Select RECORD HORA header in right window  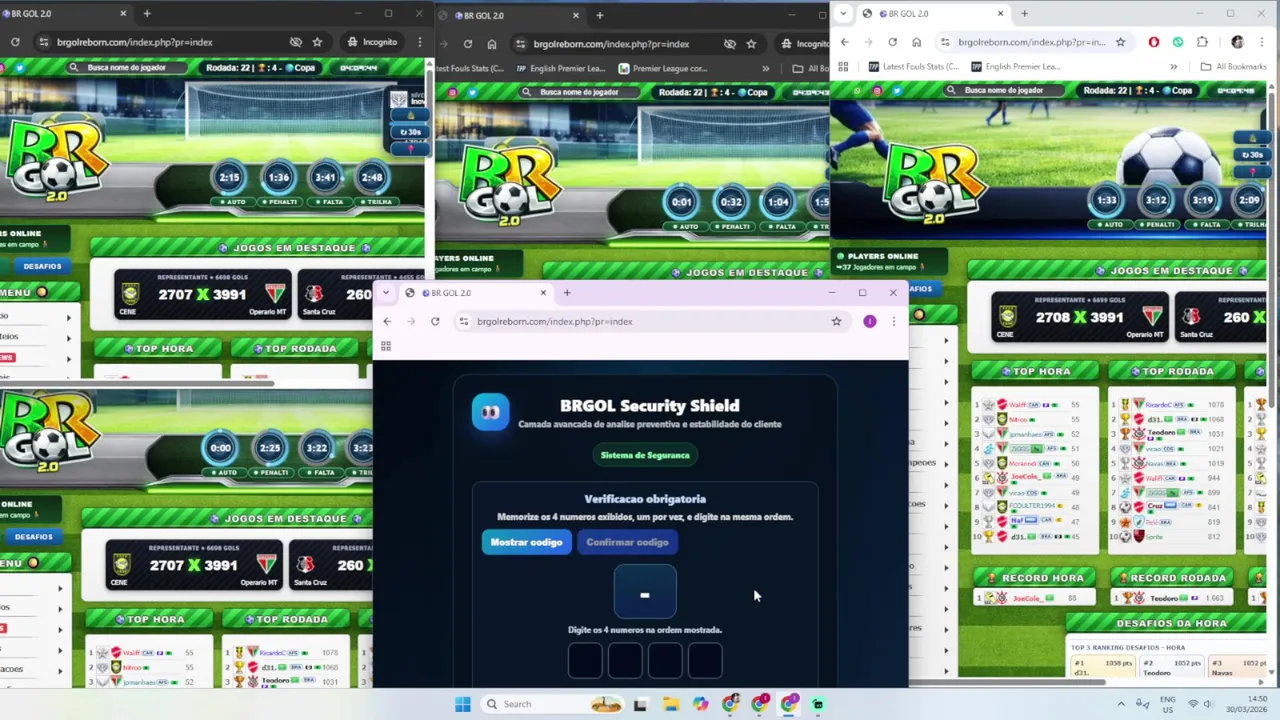pos(1035,578)
